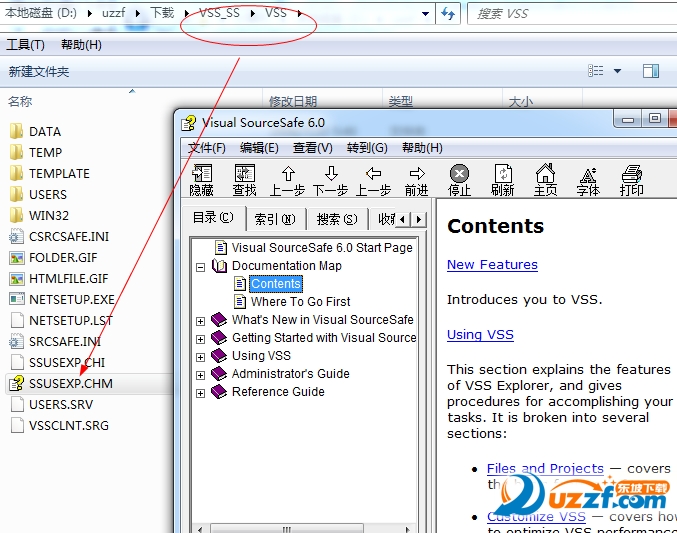Open the New Features link

click(x=492, y=264)
